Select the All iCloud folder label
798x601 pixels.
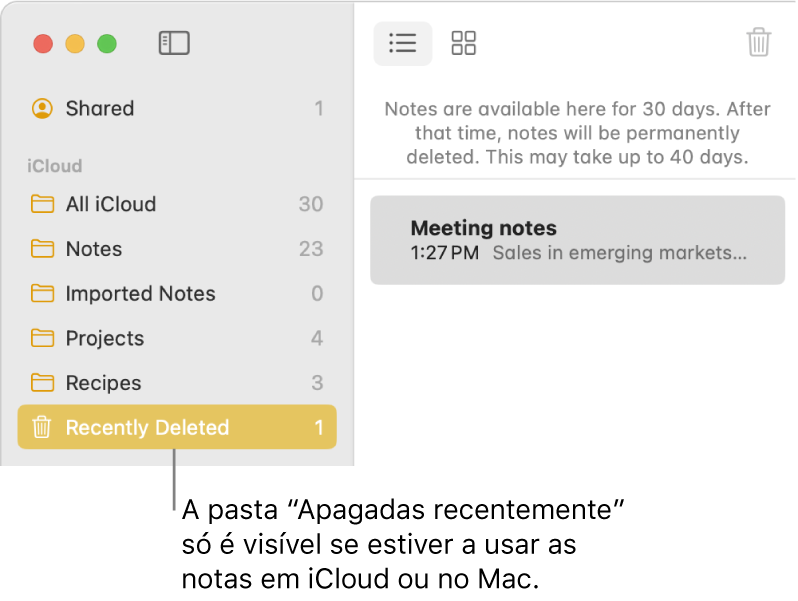point(111,204)
